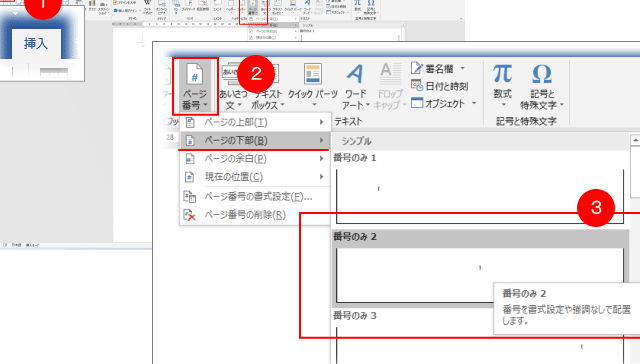Screen dimensions: 640x364
Task: Open dropdown arrow under 数式
Action: pyautogui.click(x=503, y=105)
